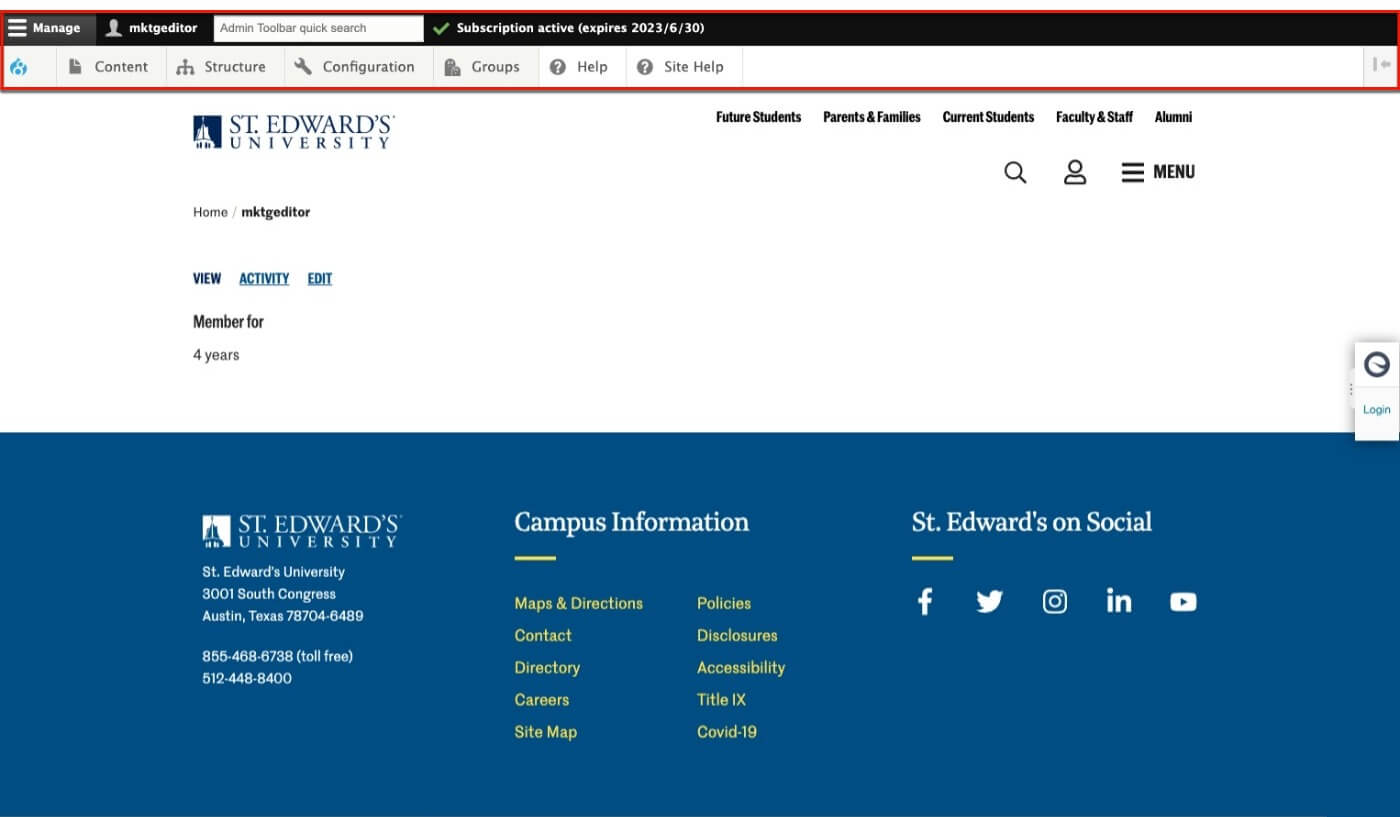Toggle toolbar orientation with the arrow button

pos(1381,66)
